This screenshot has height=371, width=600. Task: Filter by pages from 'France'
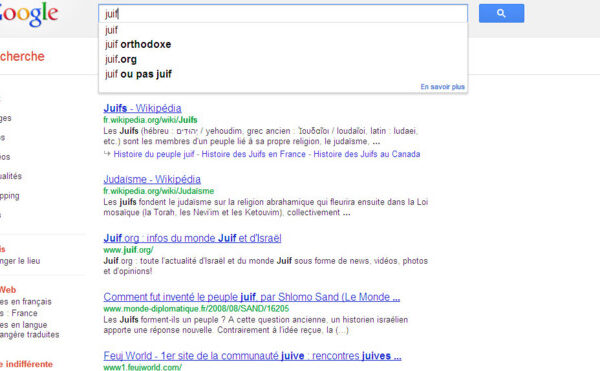19,313
